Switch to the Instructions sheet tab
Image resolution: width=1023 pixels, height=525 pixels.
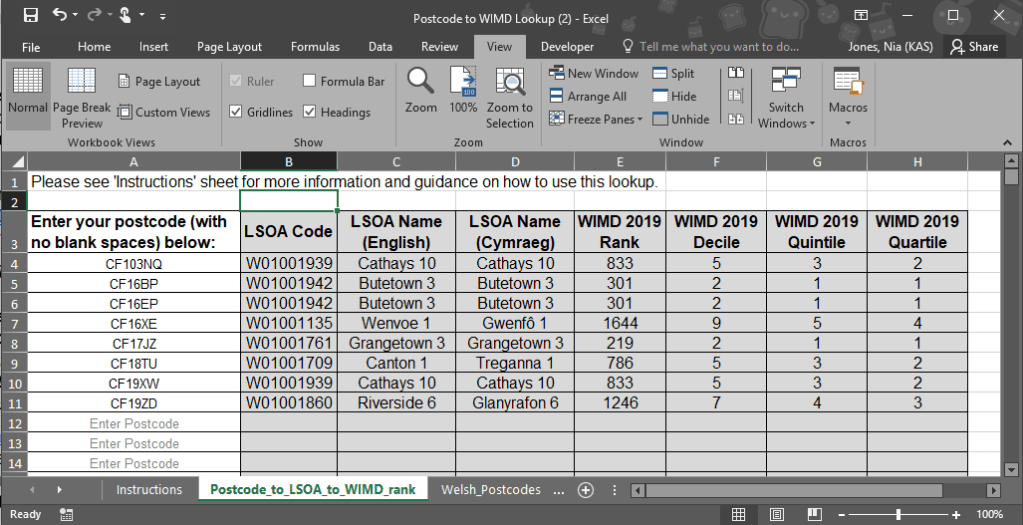tap(149, 490)
